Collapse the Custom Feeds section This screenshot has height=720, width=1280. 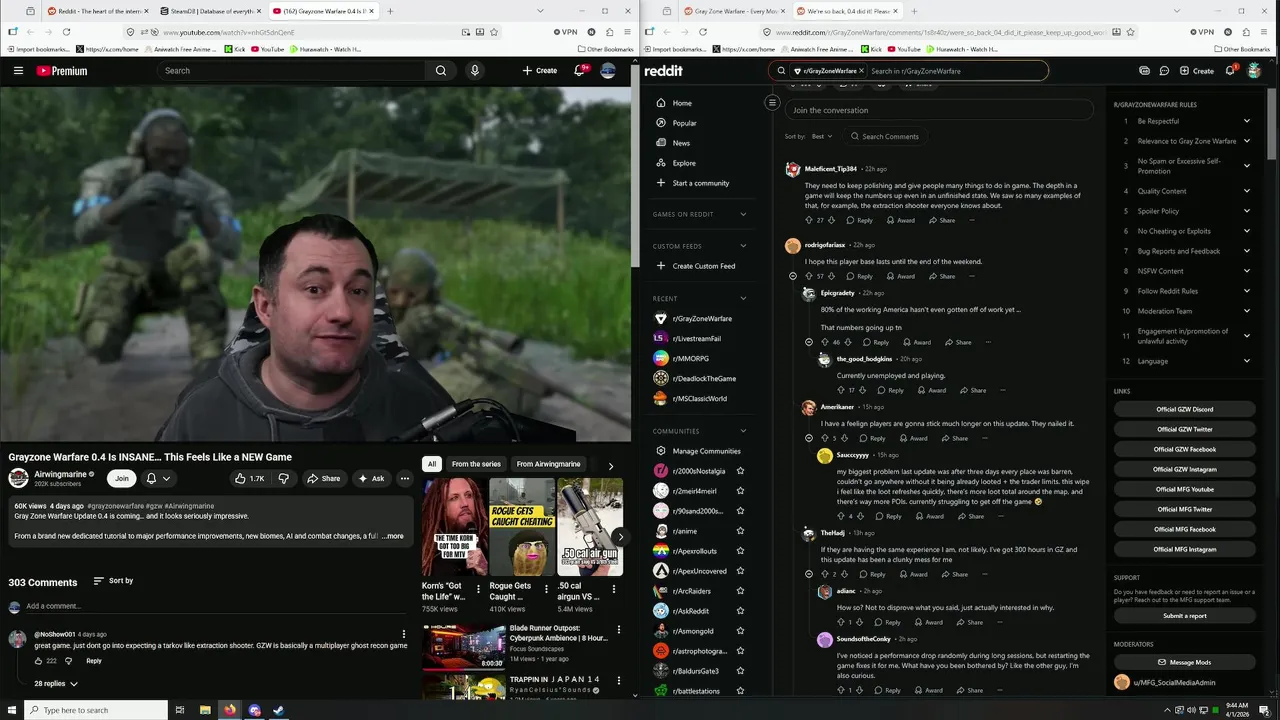point(743,246)
